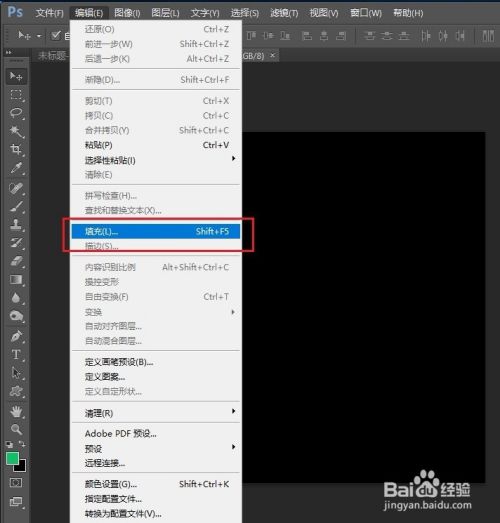This screenshot has width=500, height=523.
Task: Open the 图层(L) menu
Action: pyautogui.click(x=165, y=13)
